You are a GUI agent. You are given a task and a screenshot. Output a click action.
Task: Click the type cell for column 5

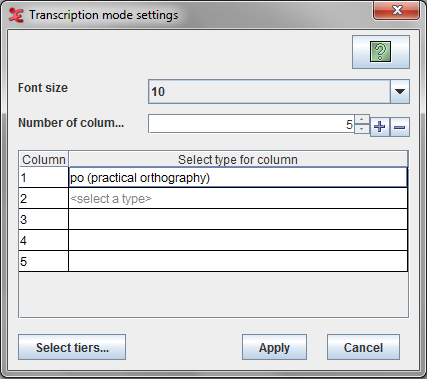click(238, 262)
